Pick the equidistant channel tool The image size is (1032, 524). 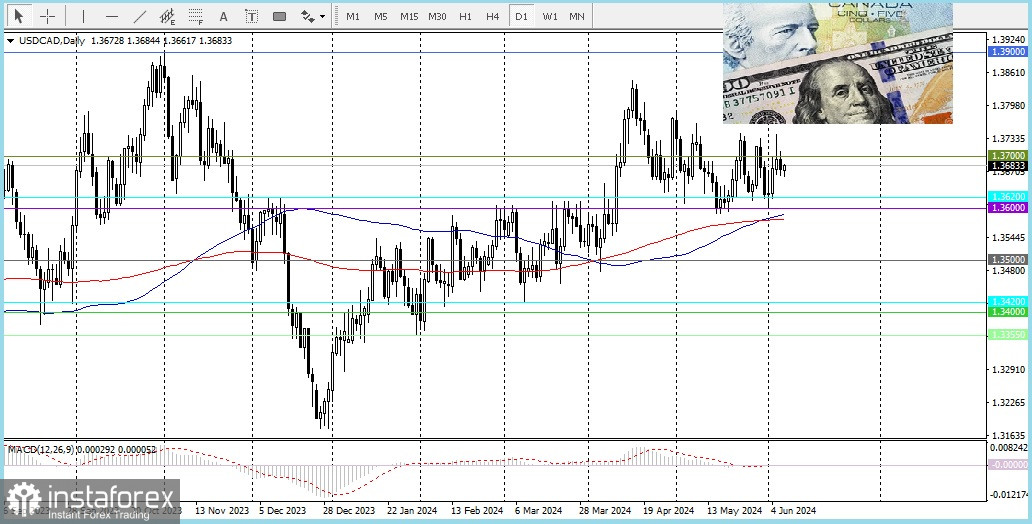(167, 16)
